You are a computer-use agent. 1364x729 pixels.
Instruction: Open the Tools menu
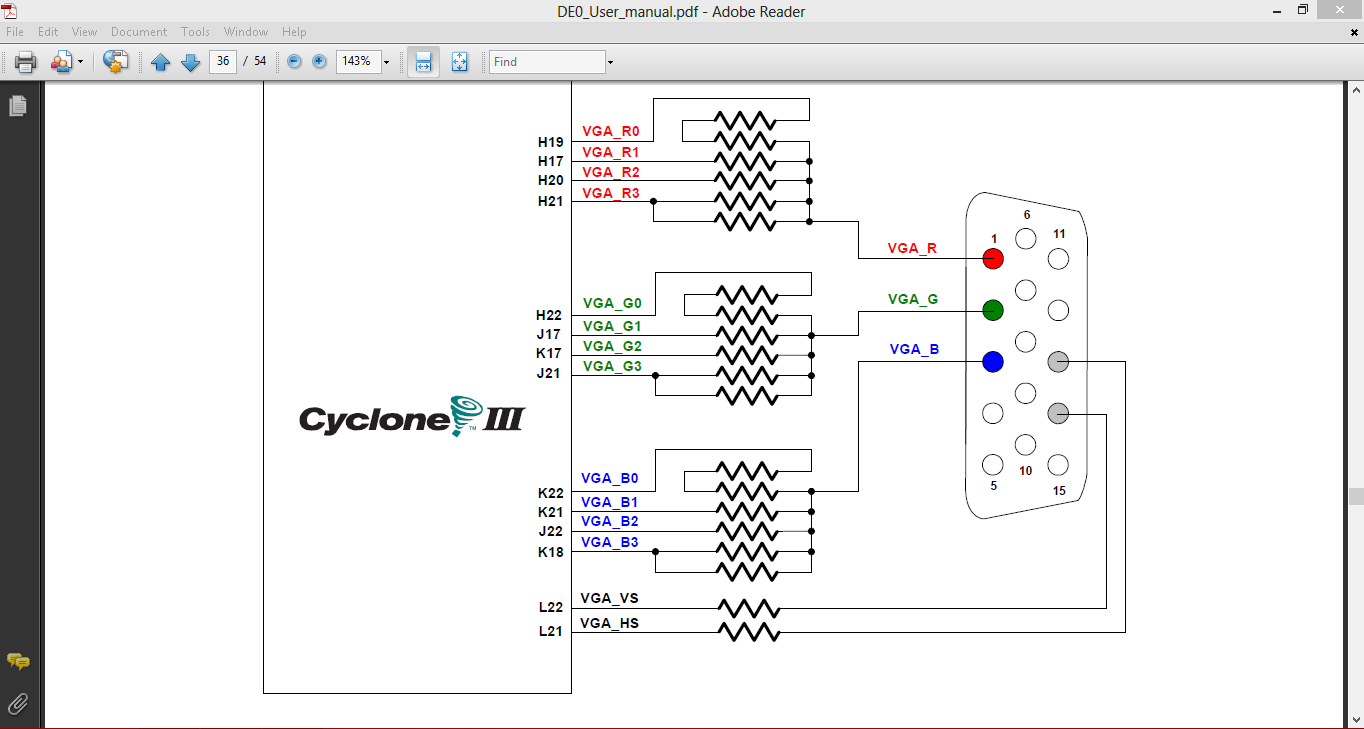click(x=195, y=31)
